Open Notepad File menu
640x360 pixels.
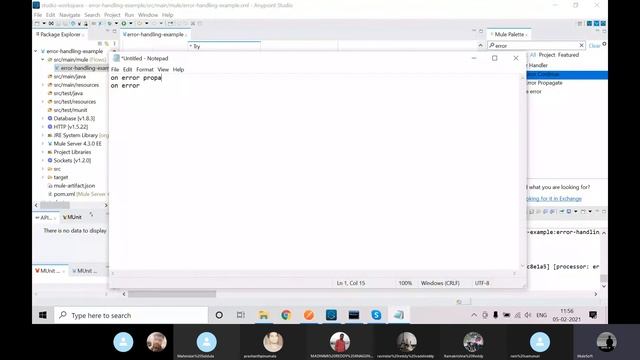tap(115, 69)
